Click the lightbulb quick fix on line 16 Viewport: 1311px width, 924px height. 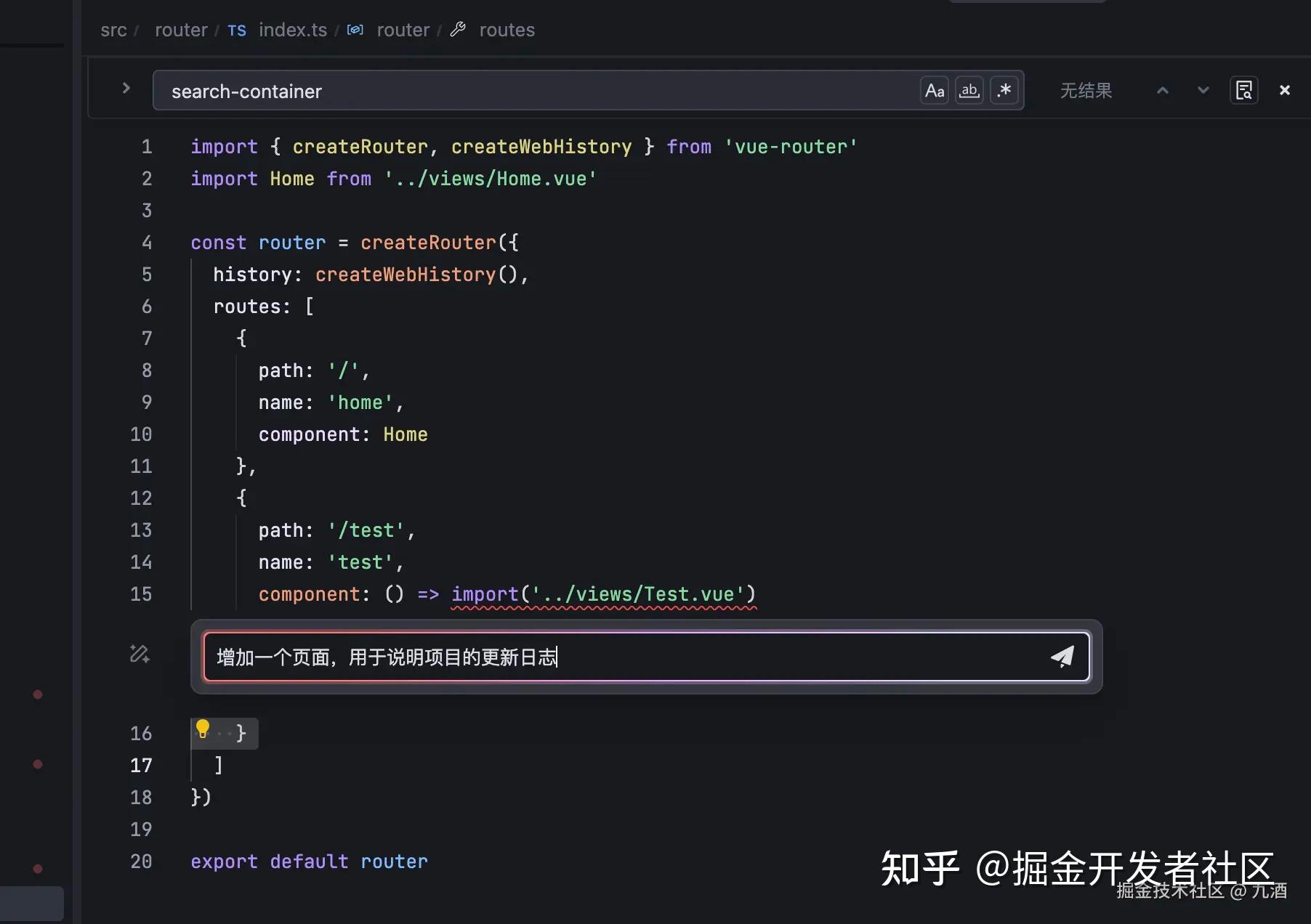pyautogui.click(x=202, y=730)
